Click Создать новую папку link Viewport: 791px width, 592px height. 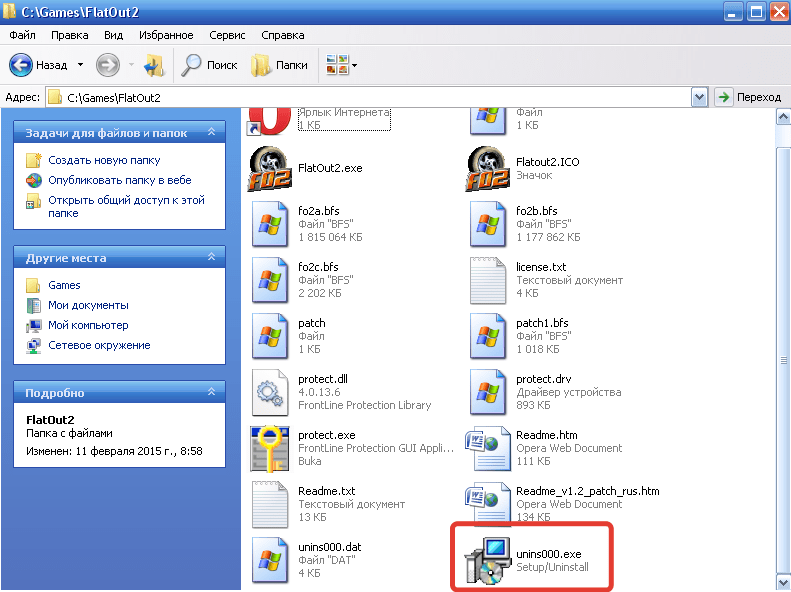click(104, 160)
